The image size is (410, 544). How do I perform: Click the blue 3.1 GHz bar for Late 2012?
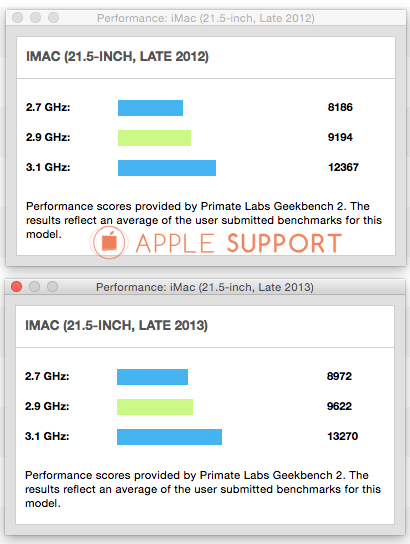tap(167, 168)
